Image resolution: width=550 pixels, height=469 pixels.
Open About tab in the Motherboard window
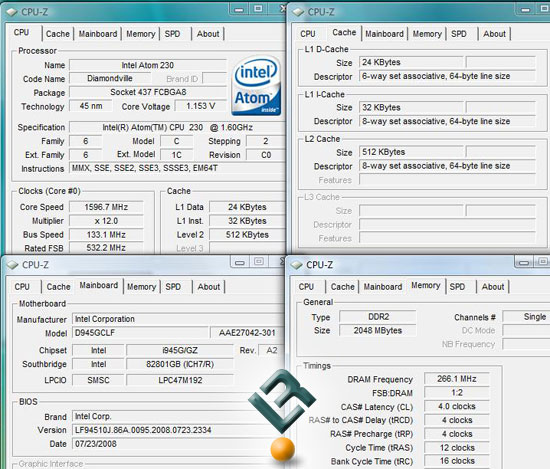pyautogui.click(x=209, y=287)
